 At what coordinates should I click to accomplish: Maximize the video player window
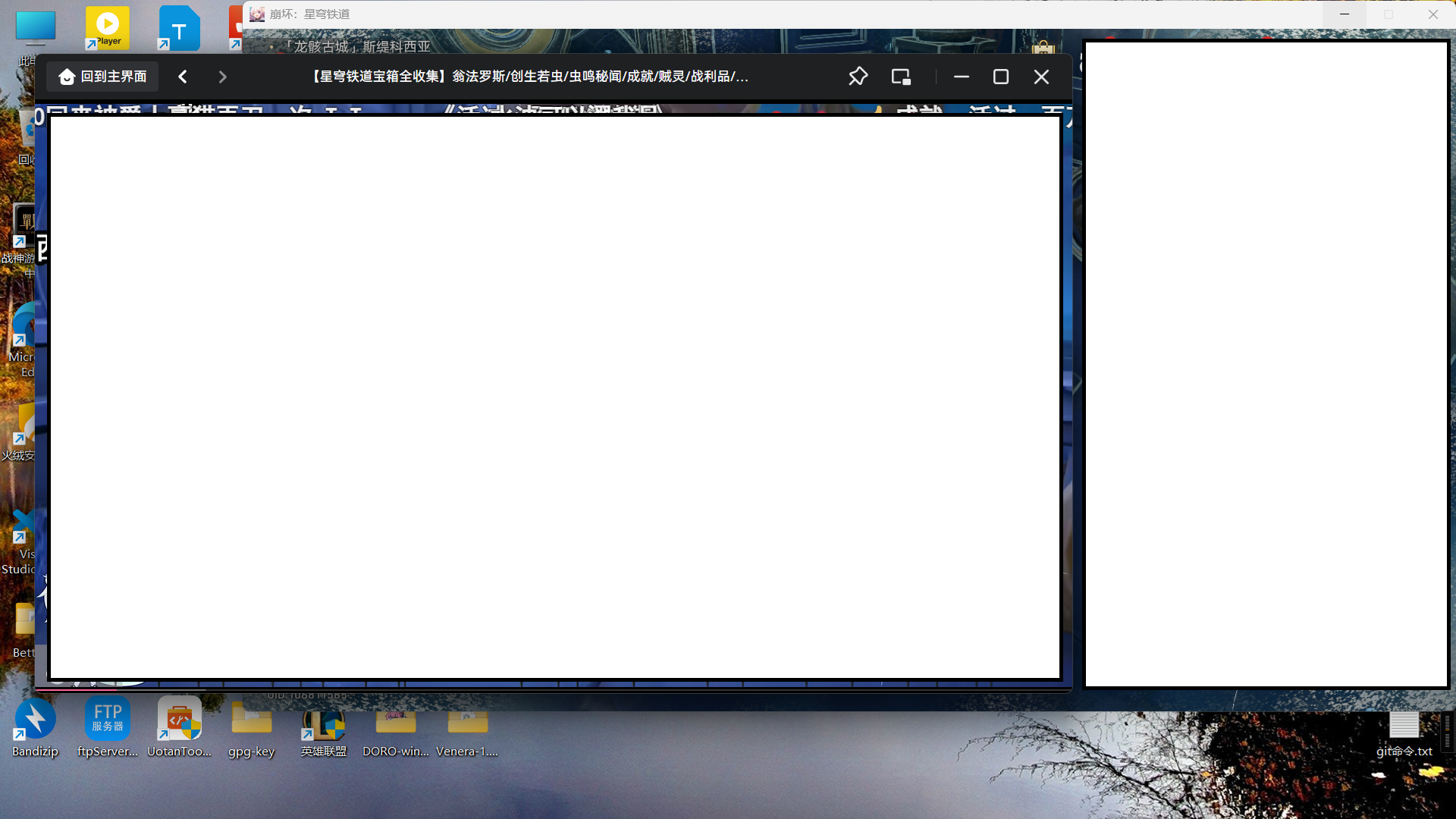click(x=1001, y=77)
